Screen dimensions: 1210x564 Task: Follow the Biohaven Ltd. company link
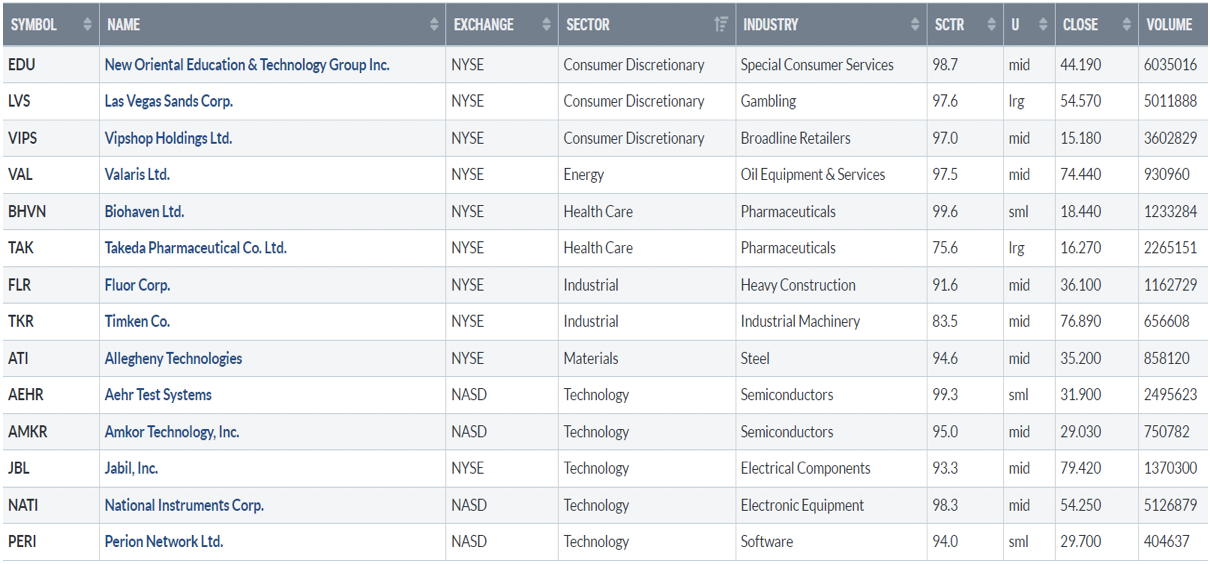tap(144, 212)
